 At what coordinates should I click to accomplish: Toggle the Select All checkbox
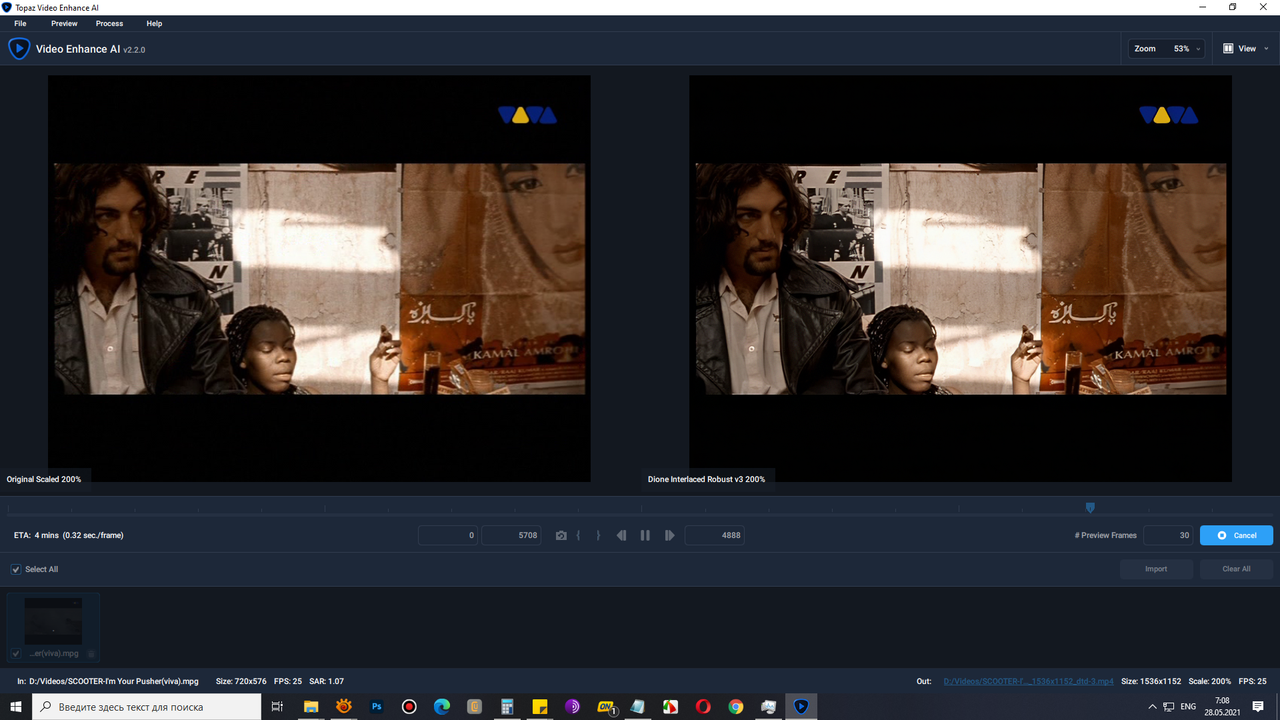pos(16,569)
